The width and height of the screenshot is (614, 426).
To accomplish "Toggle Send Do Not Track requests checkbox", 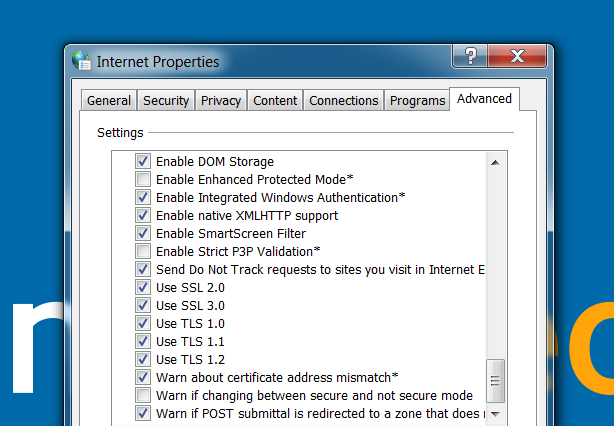I will pos(143,269).
